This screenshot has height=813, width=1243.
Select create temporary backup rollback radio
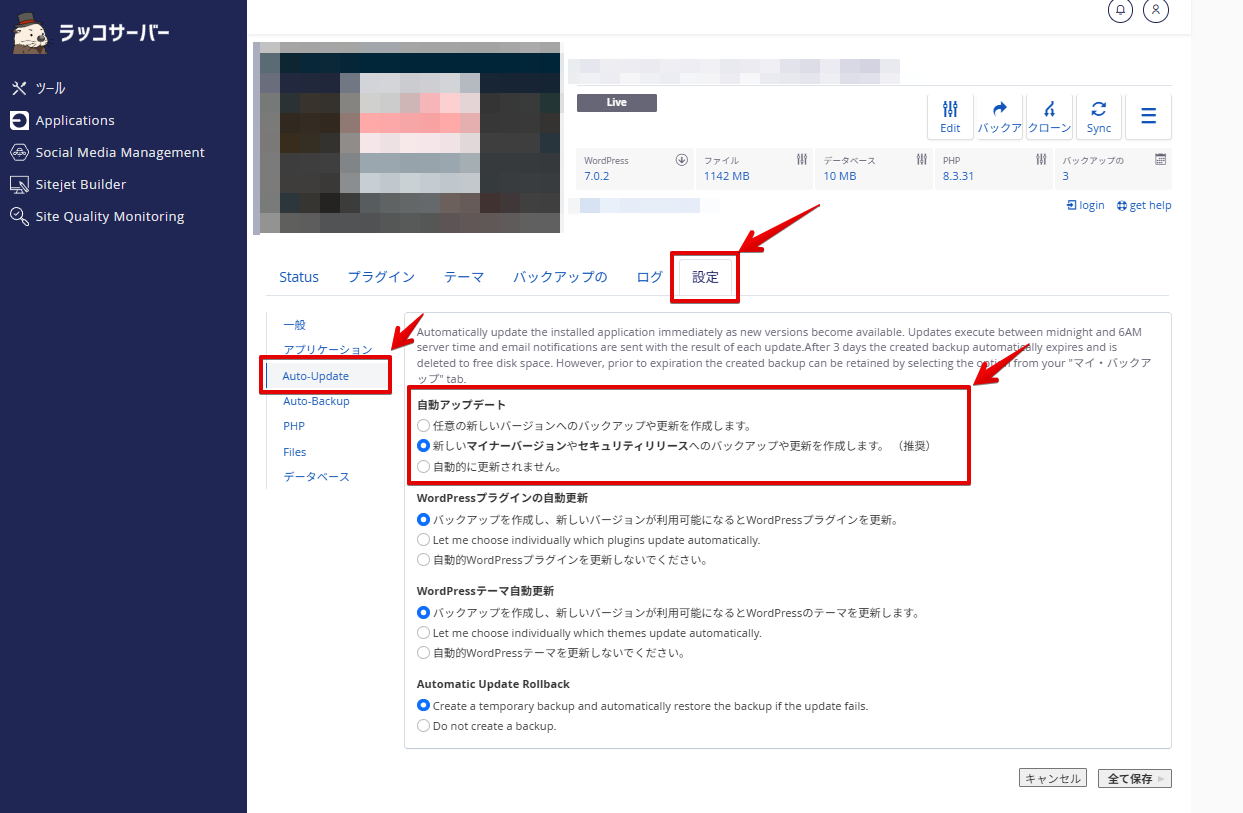424,705
